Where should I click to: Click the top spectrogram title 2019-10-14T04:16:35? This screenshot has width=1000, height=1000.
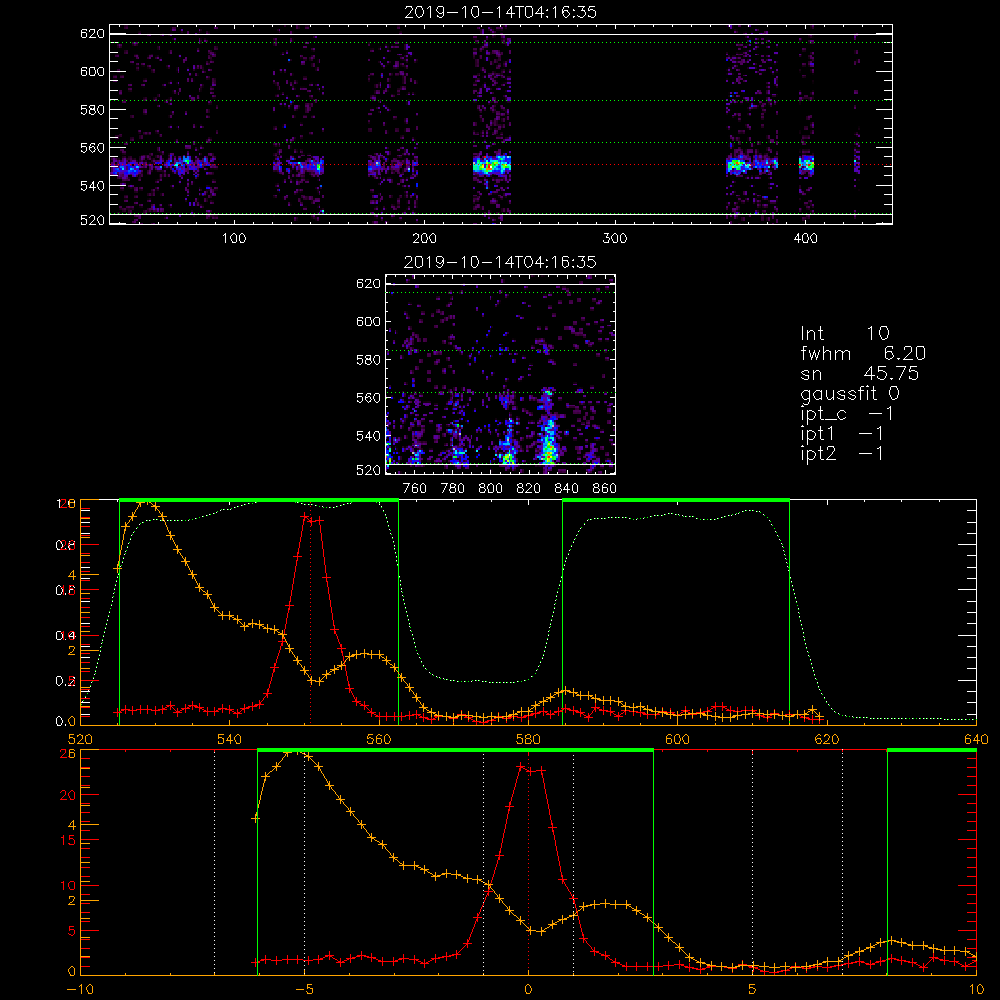pyautogui.click(x=500, y=12)
